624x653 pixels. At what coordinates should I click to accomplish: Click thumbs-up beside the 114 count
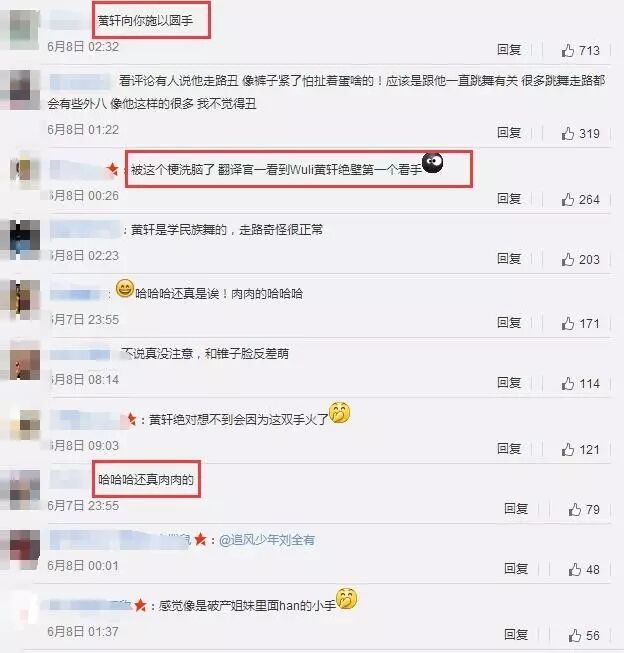click(x=568, y=383)
